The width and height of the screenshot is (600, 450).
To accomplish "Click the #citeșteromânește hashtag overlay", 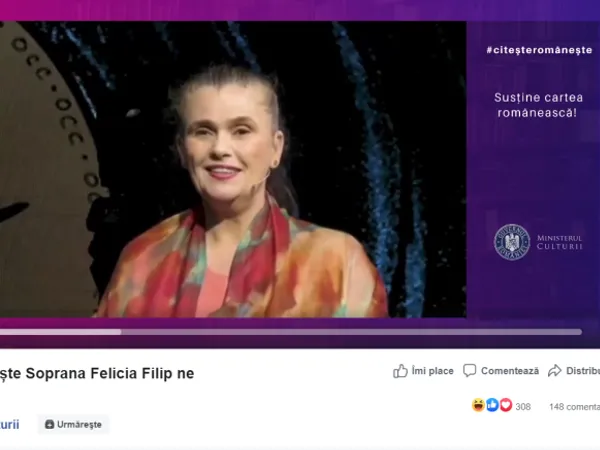I will tap(539, 50).
